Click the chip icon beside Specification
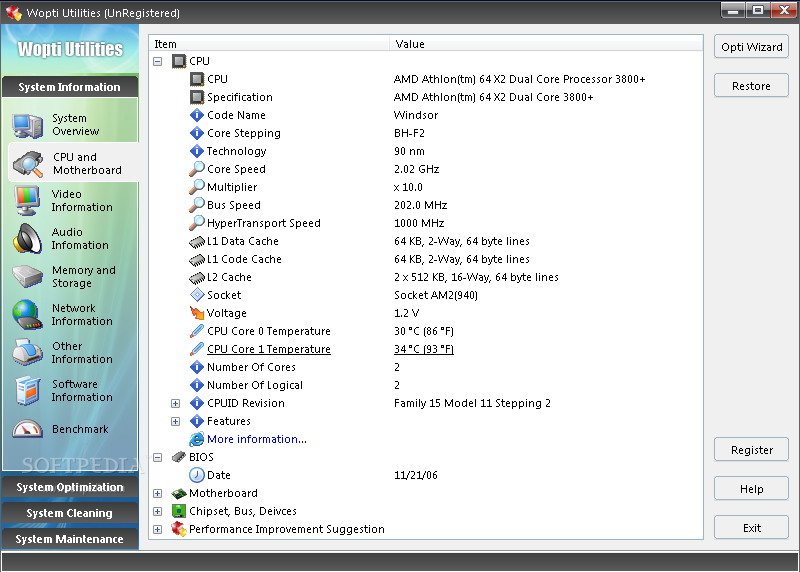 pyautogui.click(x=196, y=97)
